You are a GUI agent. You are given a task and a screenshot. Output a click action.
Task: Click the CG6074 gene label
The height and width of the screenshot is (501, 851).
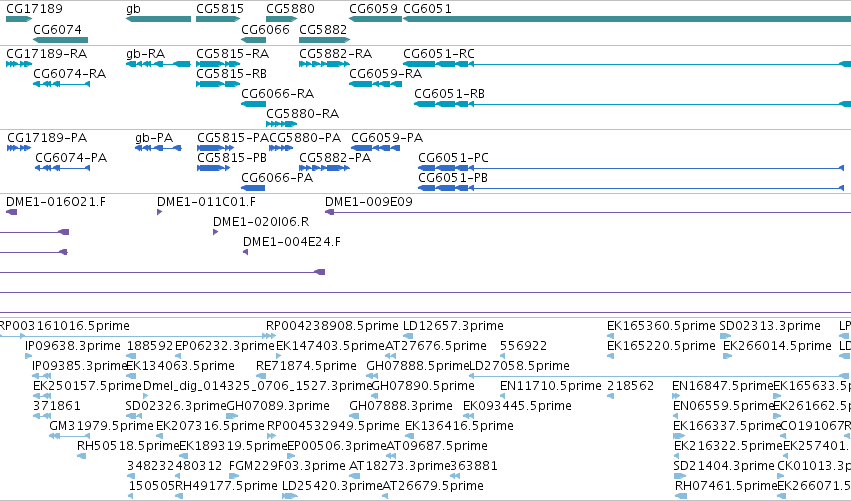pyautogui.click(x=58, y=29)
